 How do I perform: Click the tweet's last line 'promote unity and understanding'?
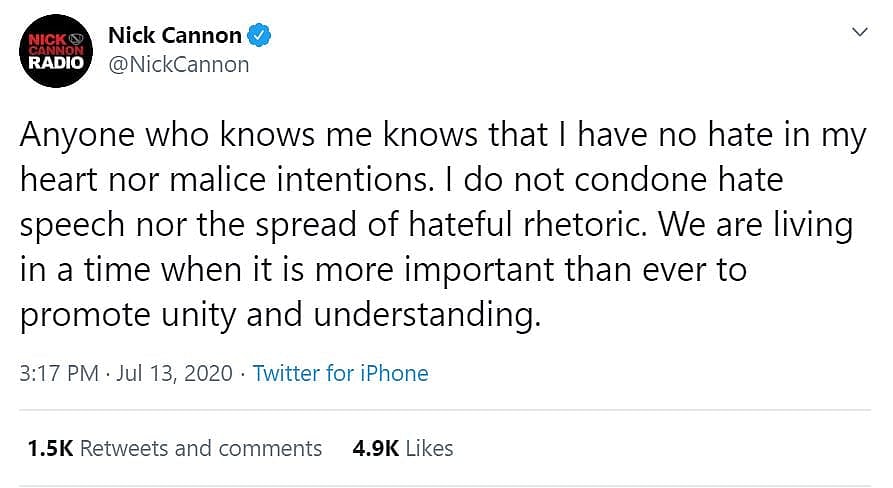(280, 314)
